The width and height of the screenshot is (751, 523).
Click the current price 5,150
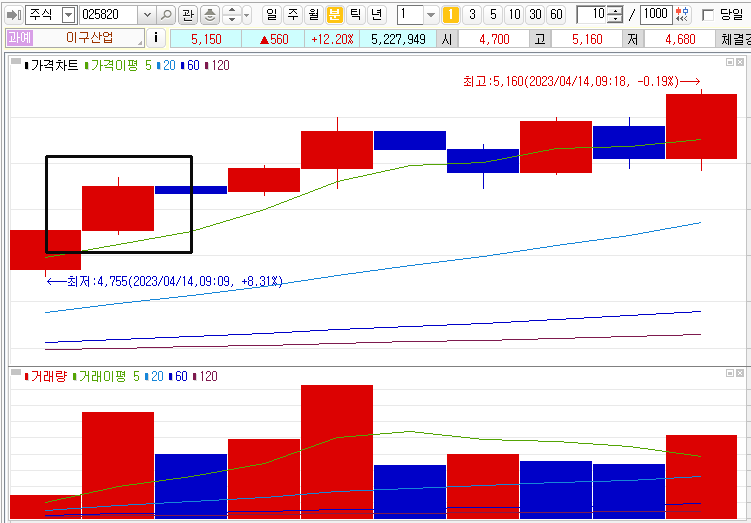click(206, 39)
